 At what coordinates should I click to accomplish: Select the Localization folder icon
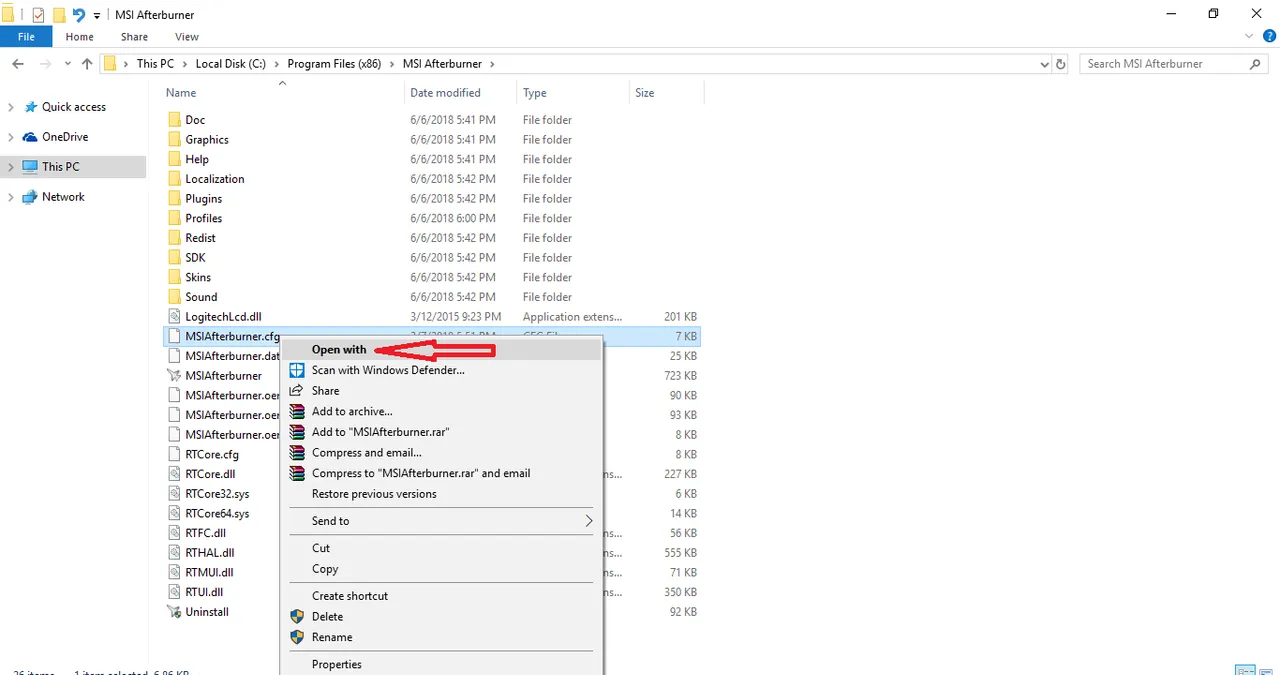[174, 179]
